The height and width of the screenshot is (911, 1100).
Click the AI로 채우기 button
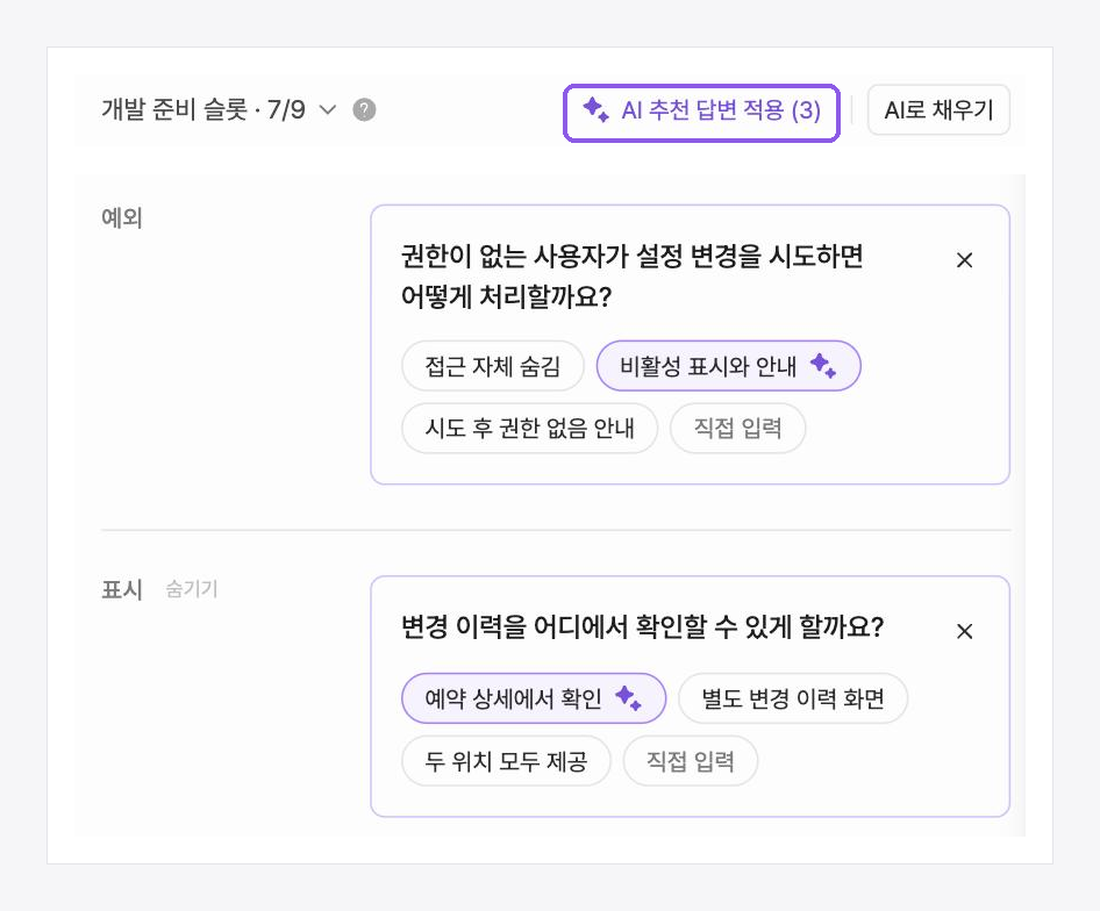point(939,110)
